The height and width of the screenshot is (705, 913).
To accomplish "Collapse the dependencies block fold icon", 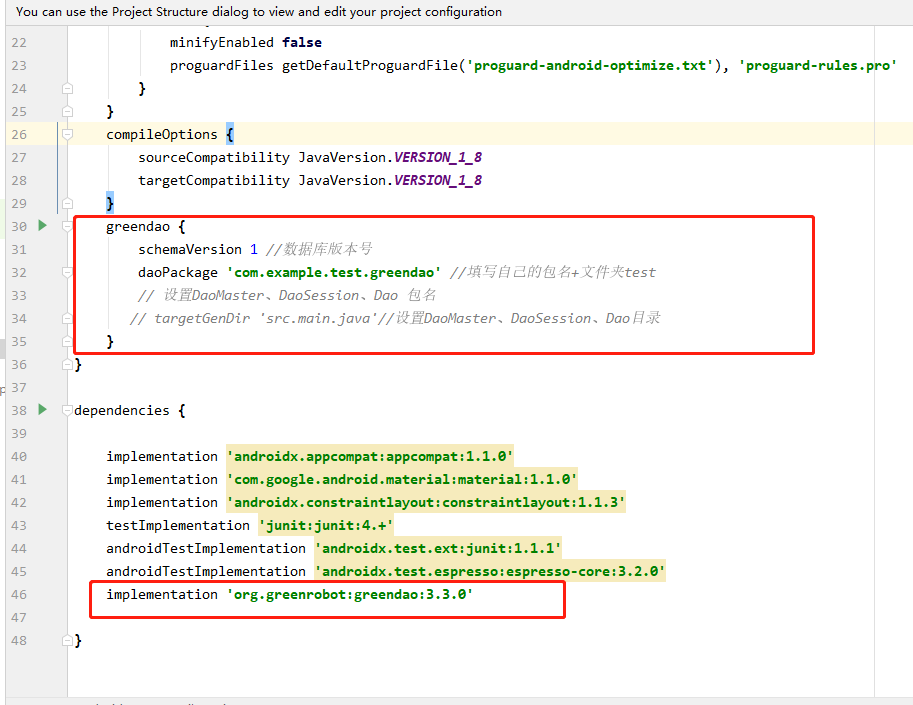I will tap(65, 409).
